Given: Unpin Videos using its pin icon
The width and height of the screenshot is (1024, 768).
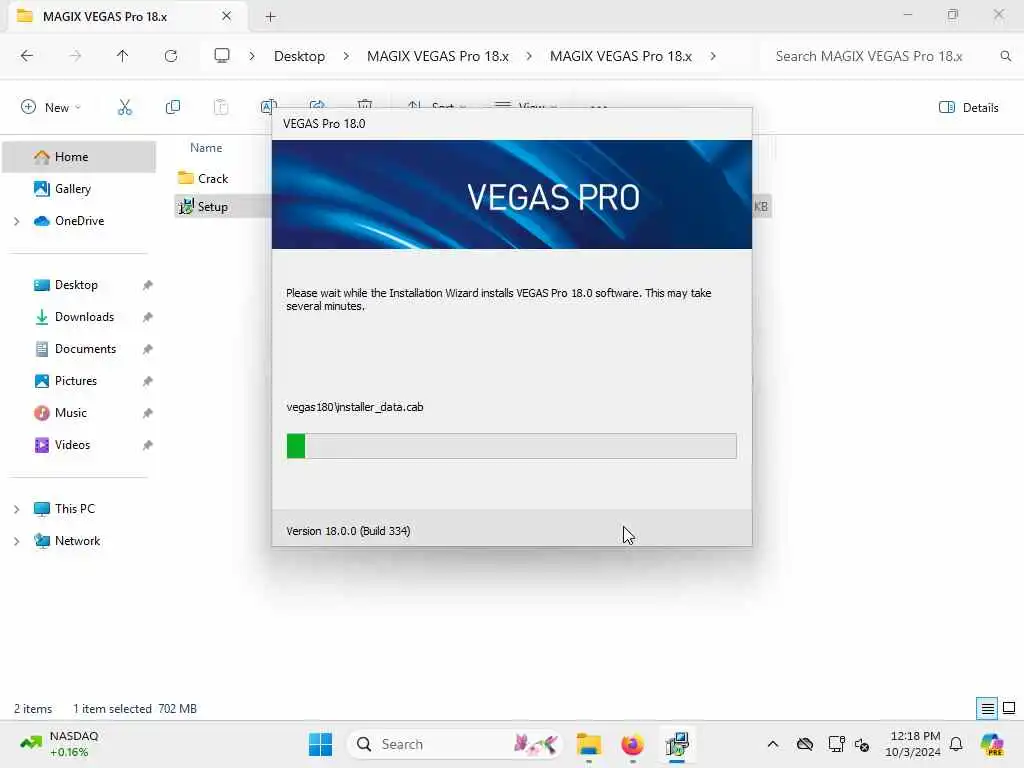Looking at the screenshot, I should coord(148,445).
